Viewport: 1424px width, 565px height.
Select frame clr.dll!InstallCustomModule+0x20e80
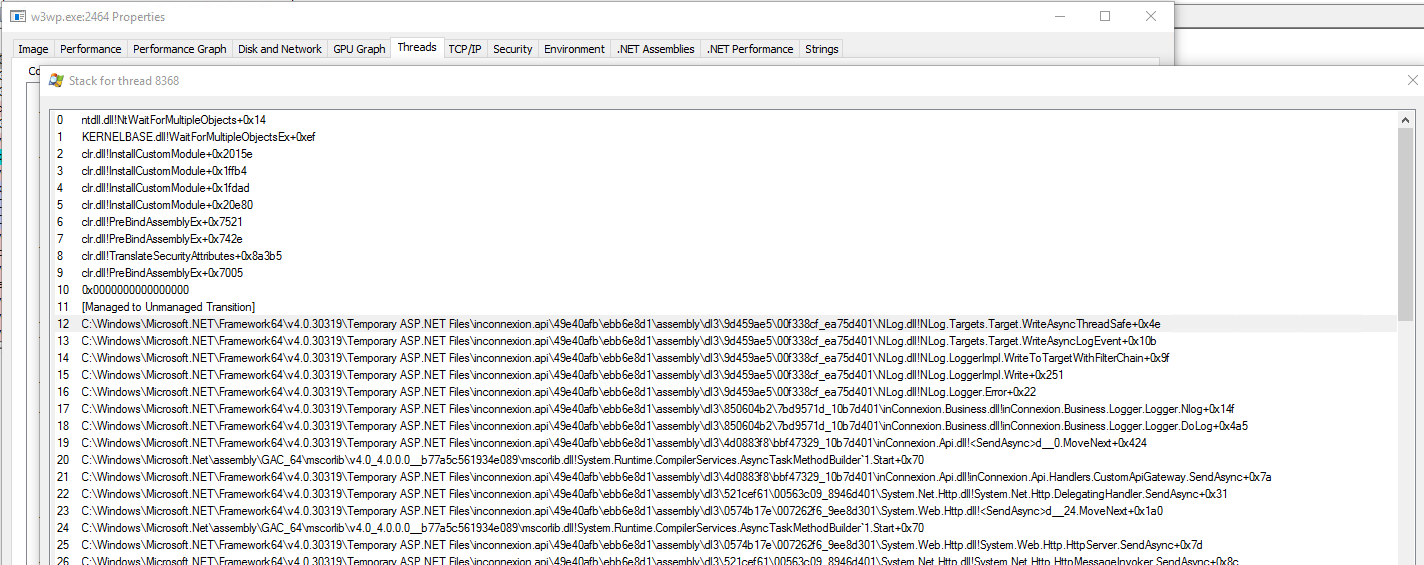click(724, 205)
